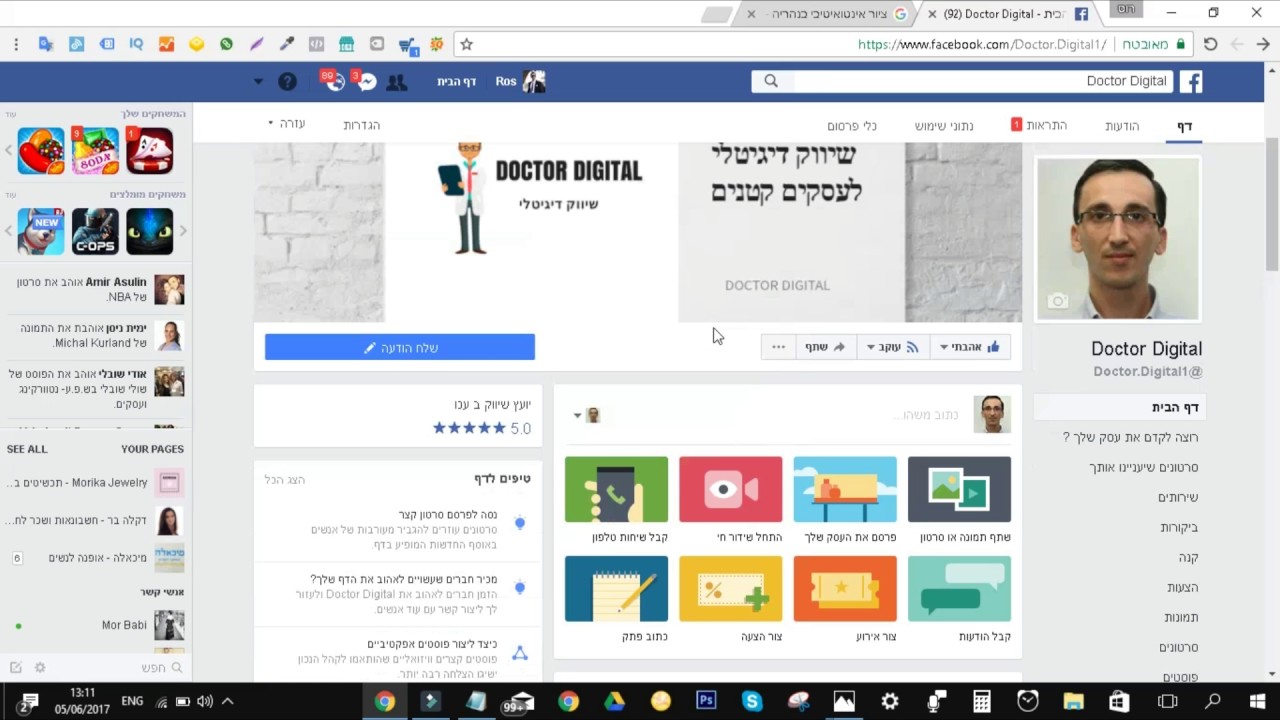Image resolution: width=1280 pixels, height=720 pixels.
Task: Open the Facebook account dropdown arrow
Action: tap(258, 82)
